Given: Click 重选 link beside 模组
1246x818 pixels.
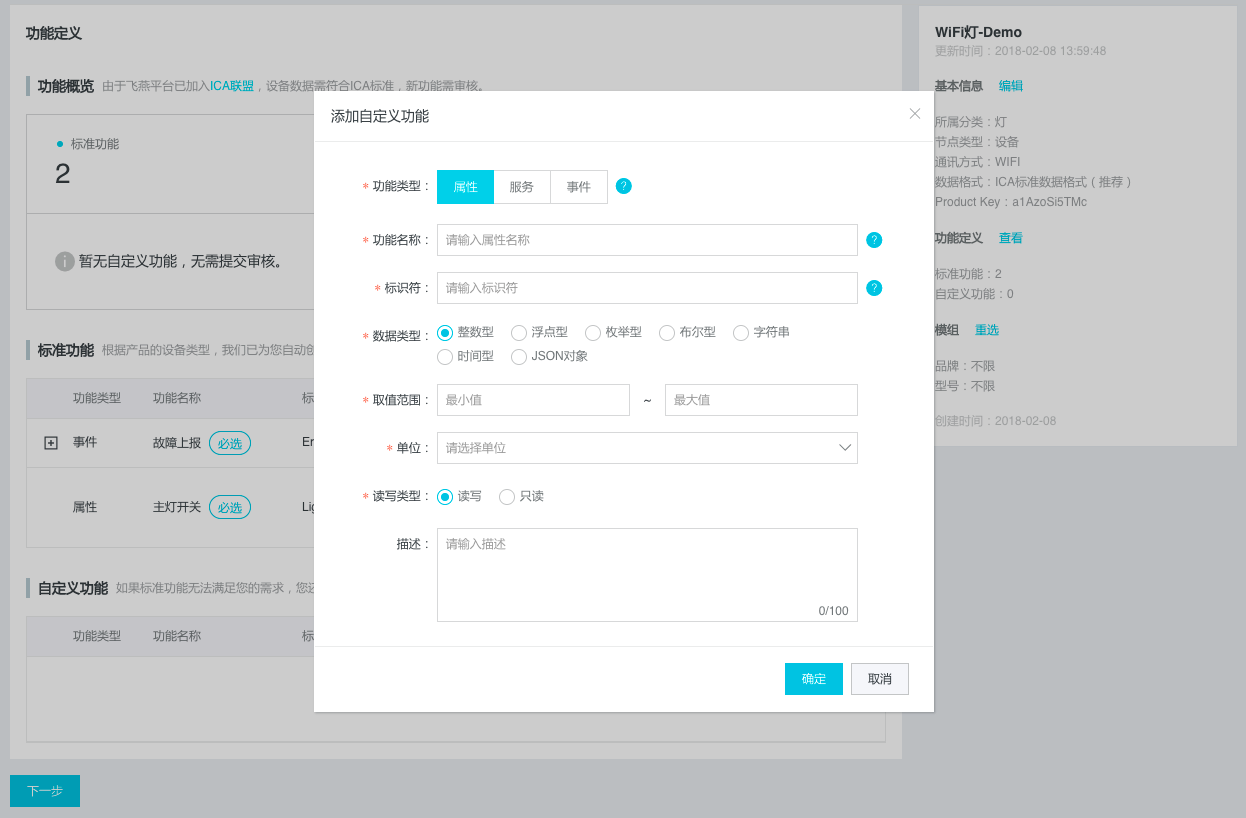Looking at the screenshot, I should (986, 330).
